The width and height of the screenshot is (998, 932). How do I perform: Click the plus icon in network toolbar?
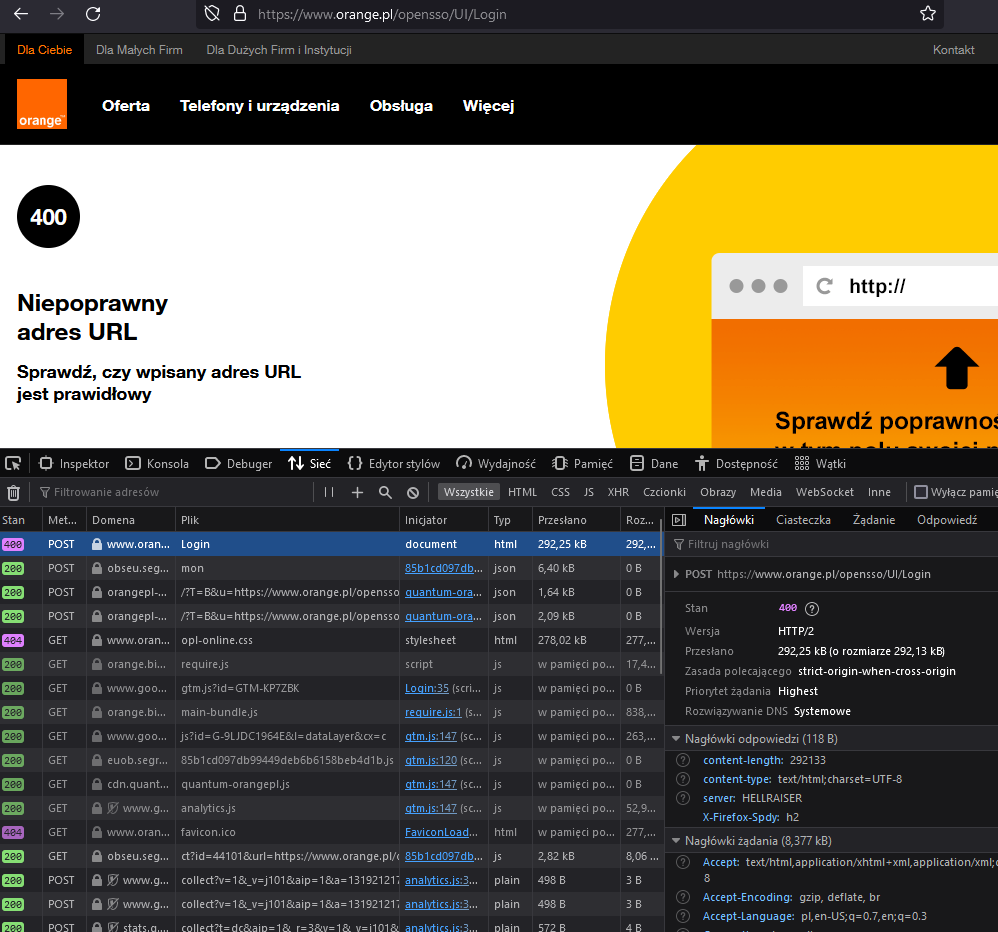(357, 492)
